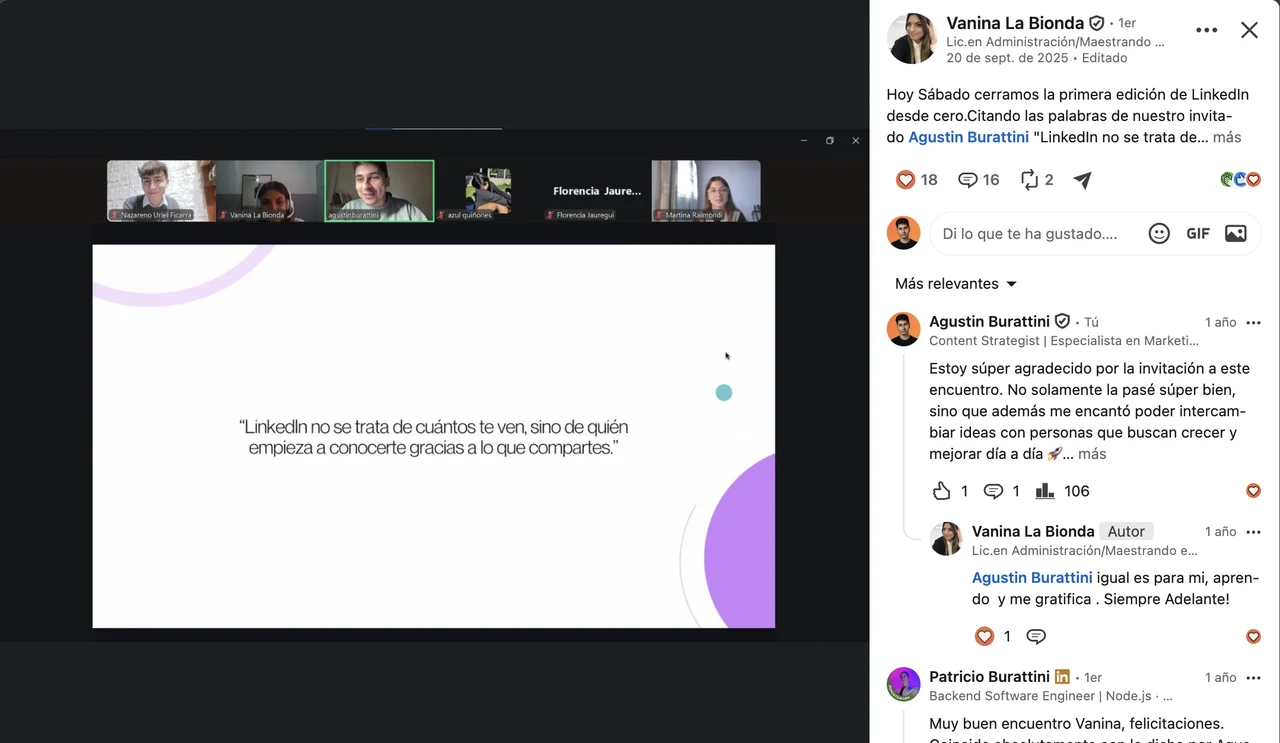View 106 impressions on Agustin's comment
This screenshot has height=743, width=1280.
(1062, 491)
